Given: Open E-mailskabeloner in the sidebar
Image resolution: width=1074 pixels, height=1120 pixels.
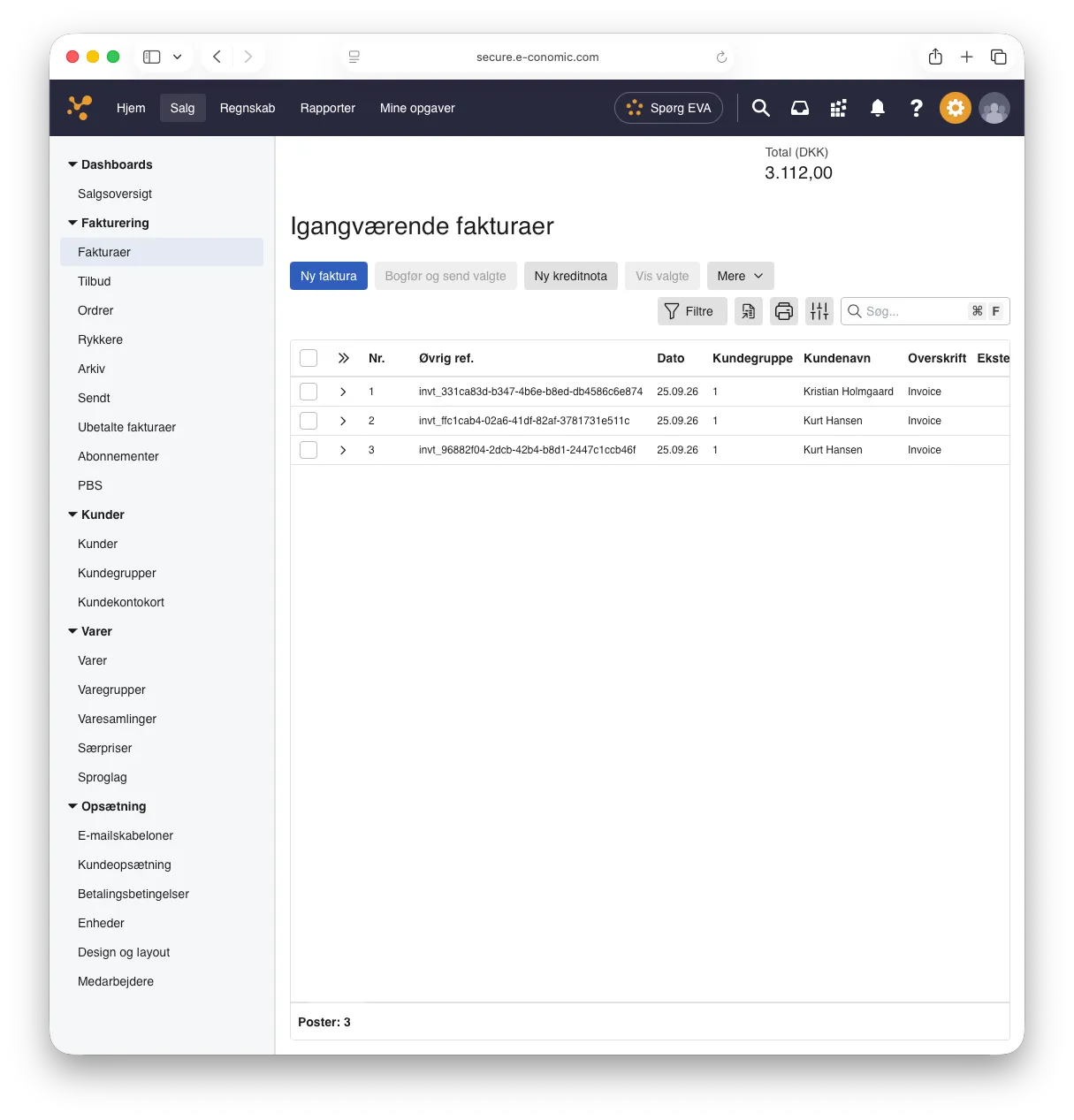Looking at the screenshot, I should (126, 835).
